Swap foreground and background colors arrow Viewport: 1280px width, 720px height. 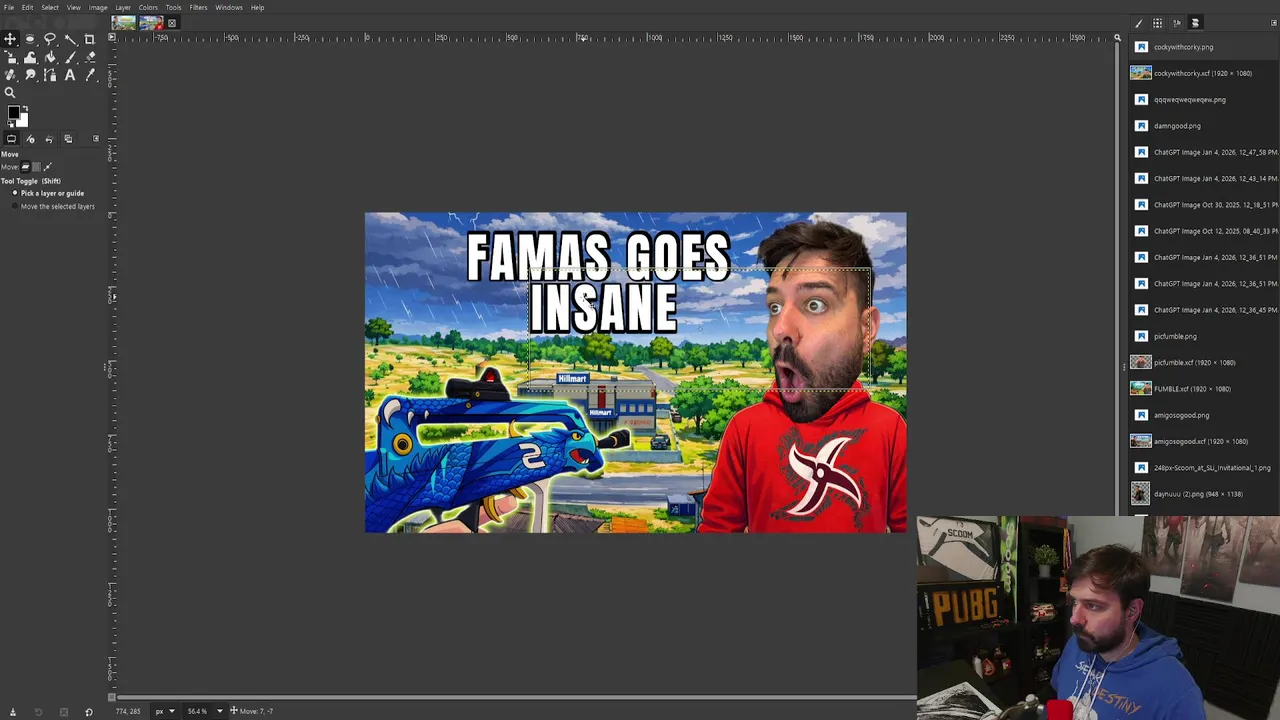(25, 108)
